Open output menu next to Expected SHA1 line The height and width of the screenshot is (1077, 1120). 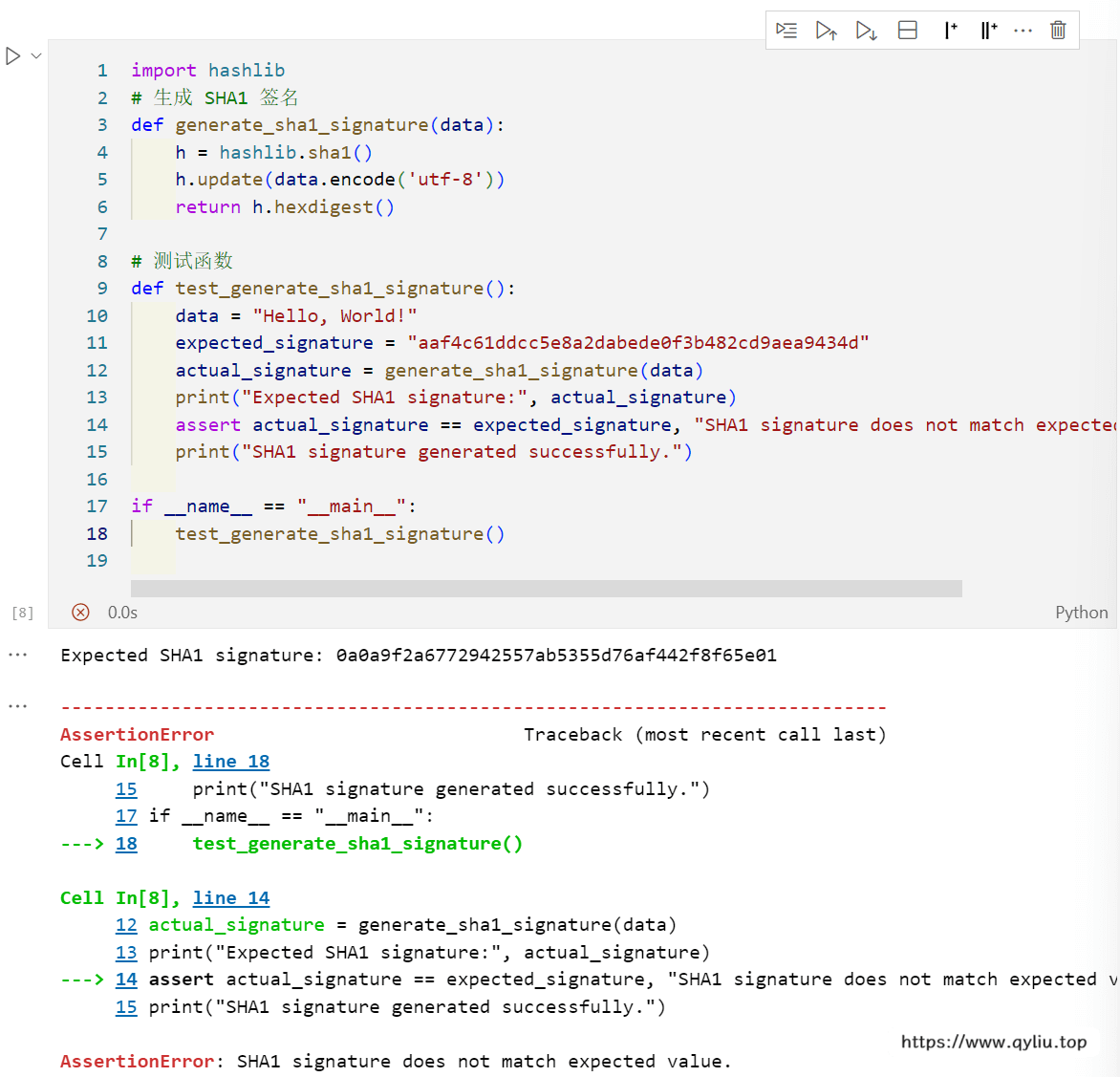(17, 656)
